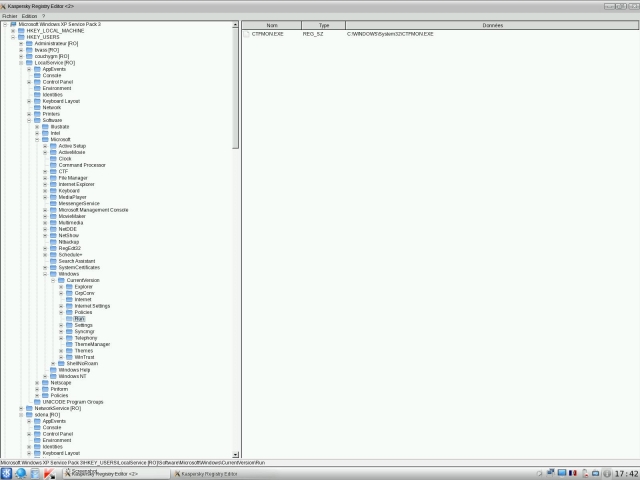The width and height of the screenshot is (640, 480).
Task: Click the CurrentVersion folder icon
Action: point(61,280)
